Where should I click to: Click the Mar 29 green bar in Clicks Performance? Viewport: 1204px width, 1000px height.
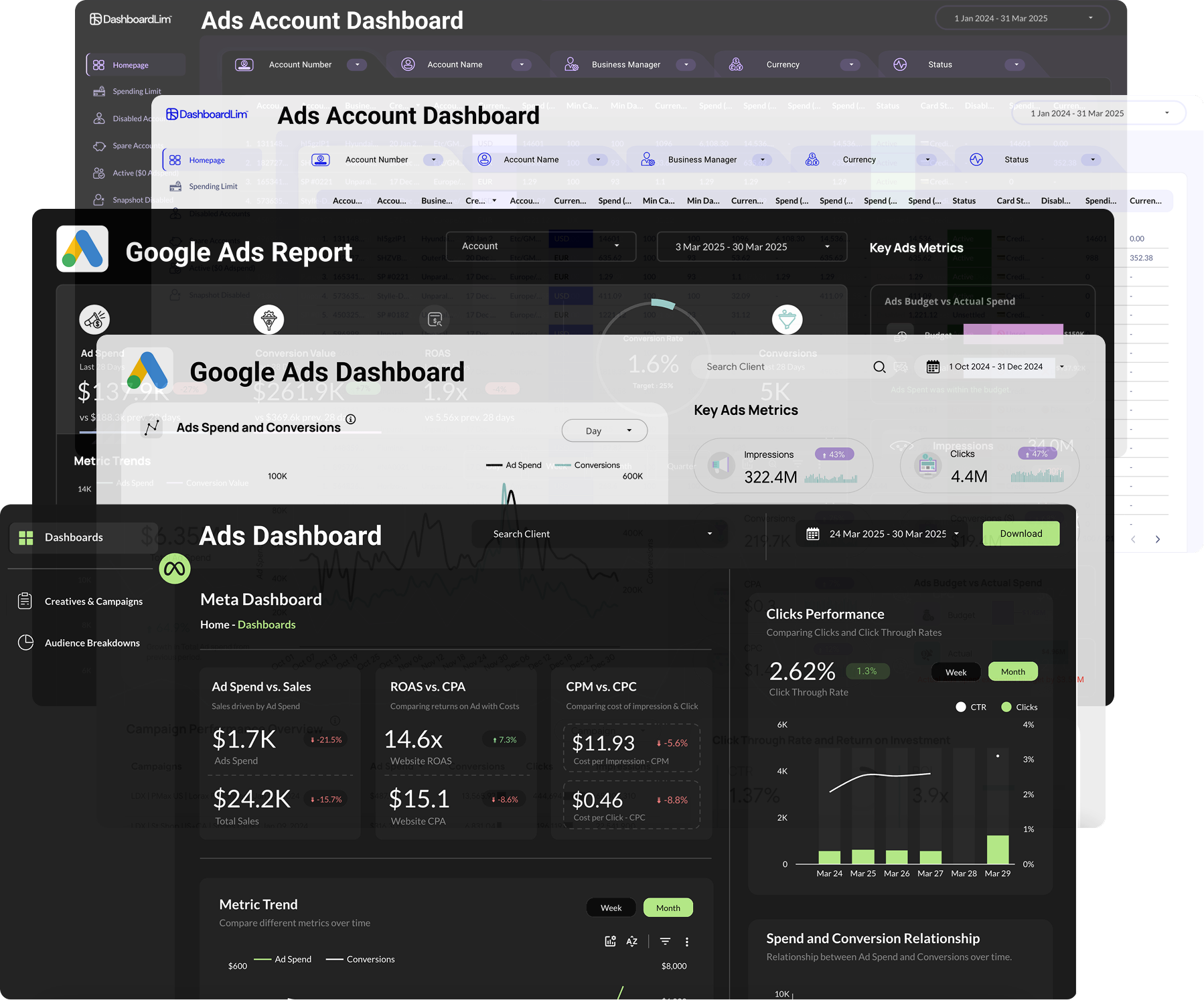click(x=997, y=849)
